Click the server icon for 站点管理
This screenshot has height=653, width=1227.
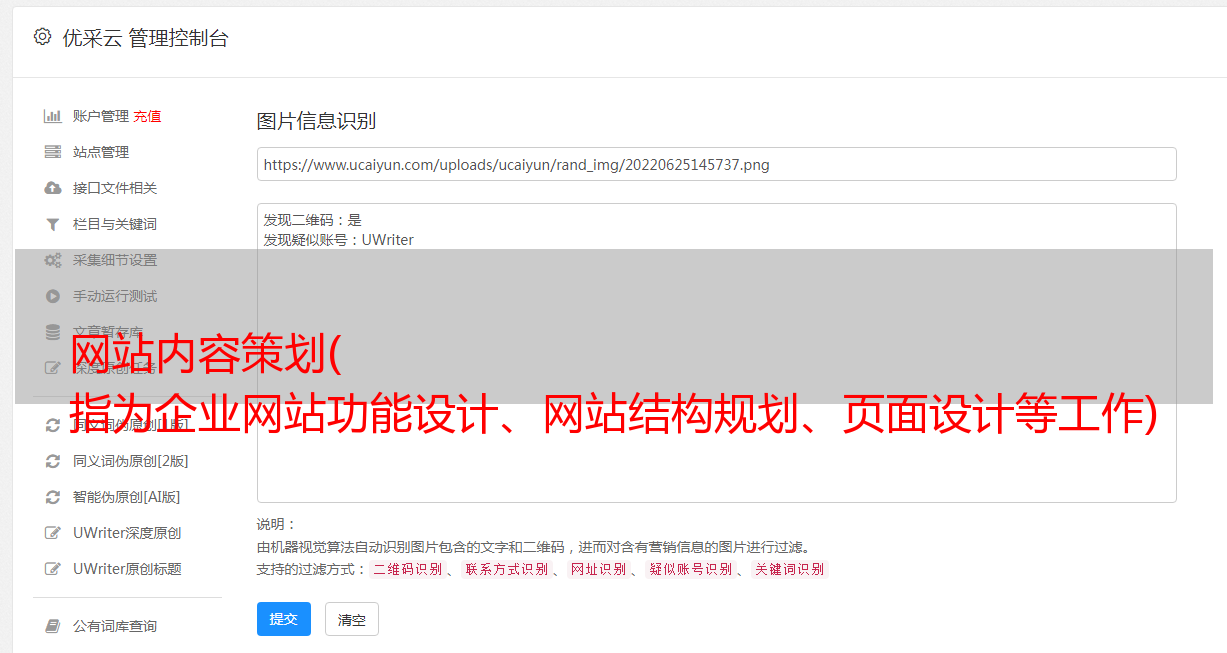point(53,152)
